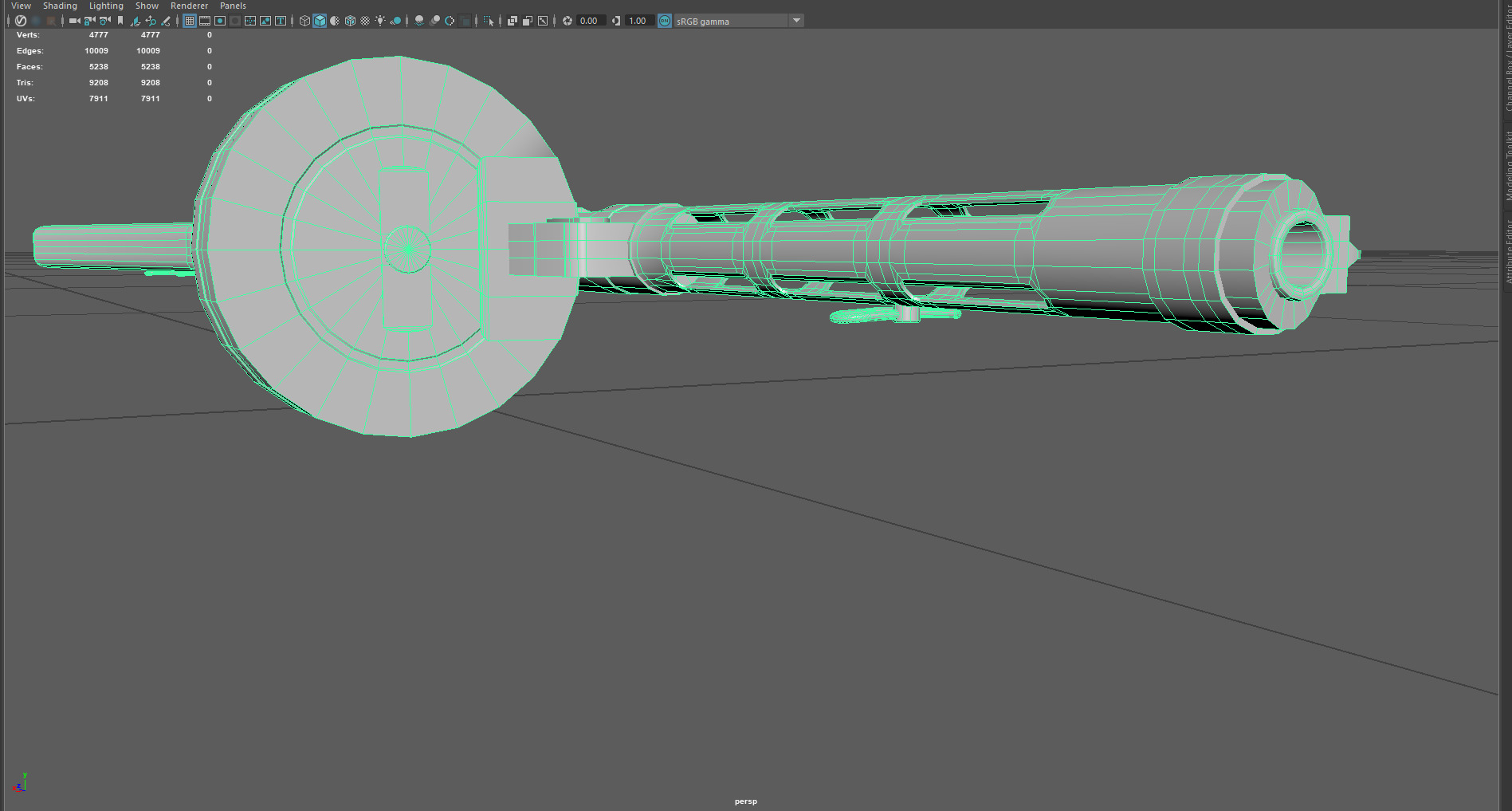Click the X-Ray Joints icon
This screenshot has height=811, width=1512.
543,21
